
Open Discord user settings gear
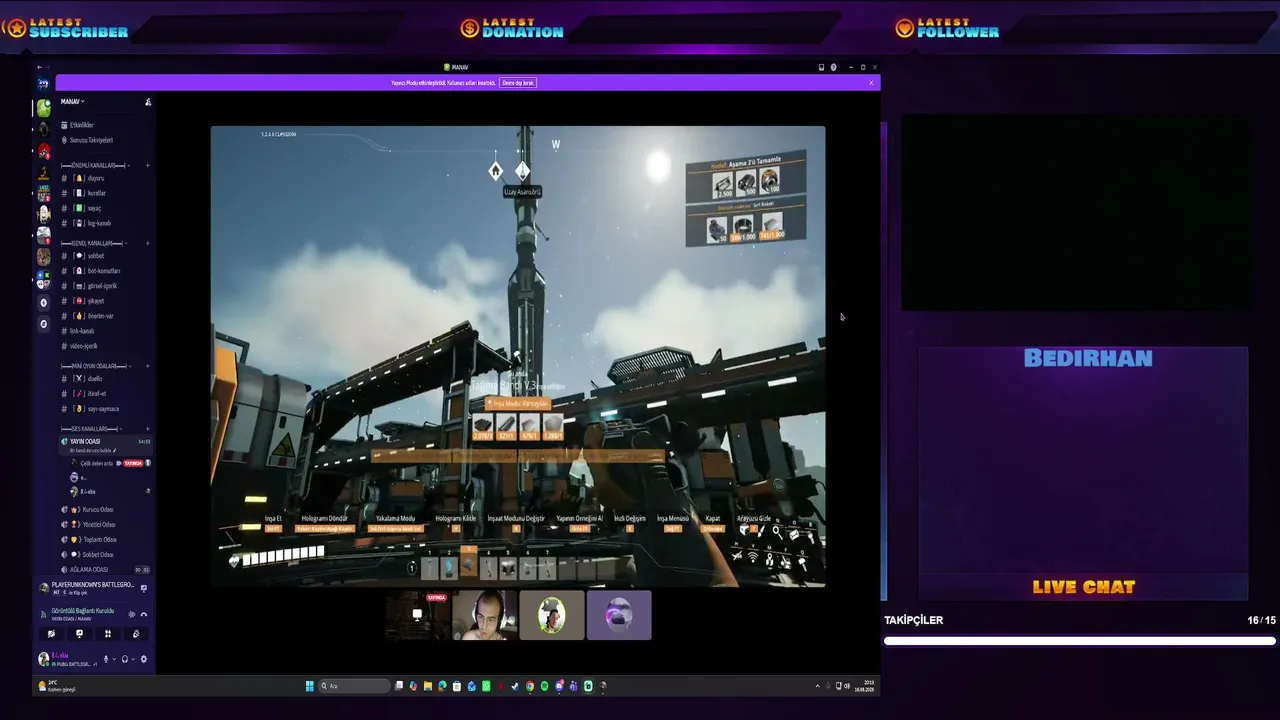144,659
